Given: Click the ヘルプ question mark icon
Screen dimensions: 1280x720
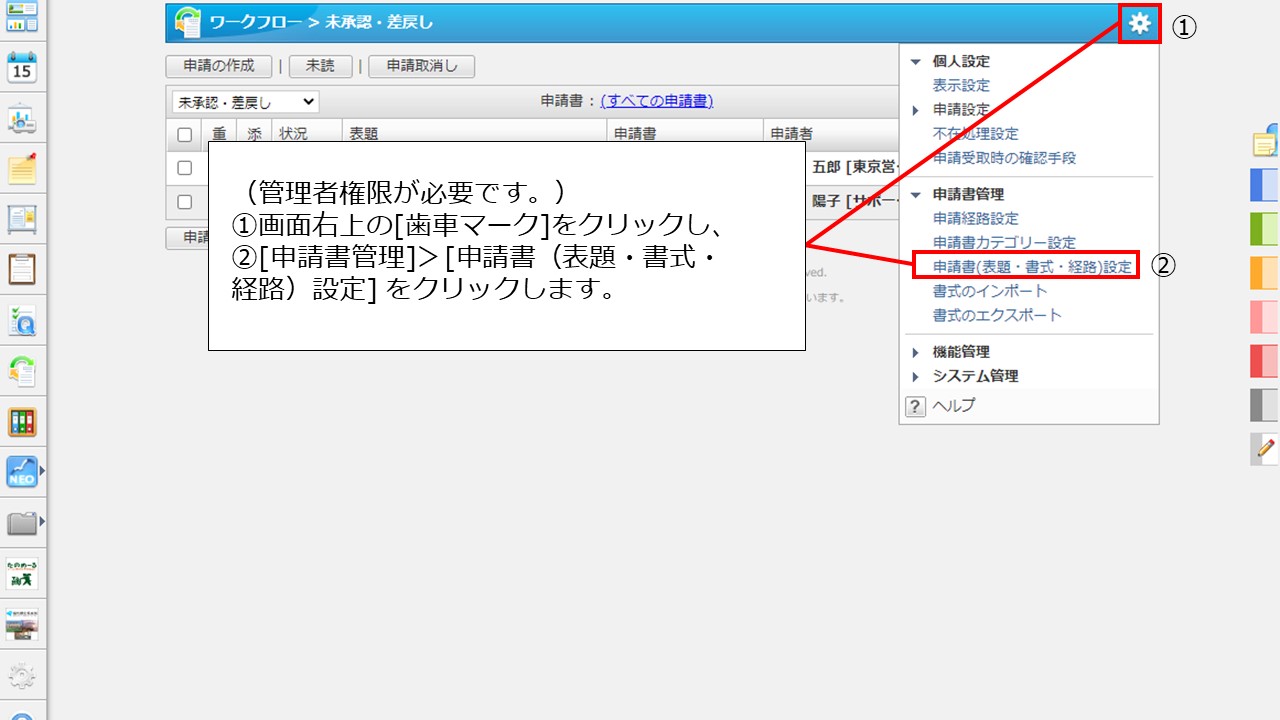Looking at the screenshot, I should pyautogui.click(x=914, y=406).
